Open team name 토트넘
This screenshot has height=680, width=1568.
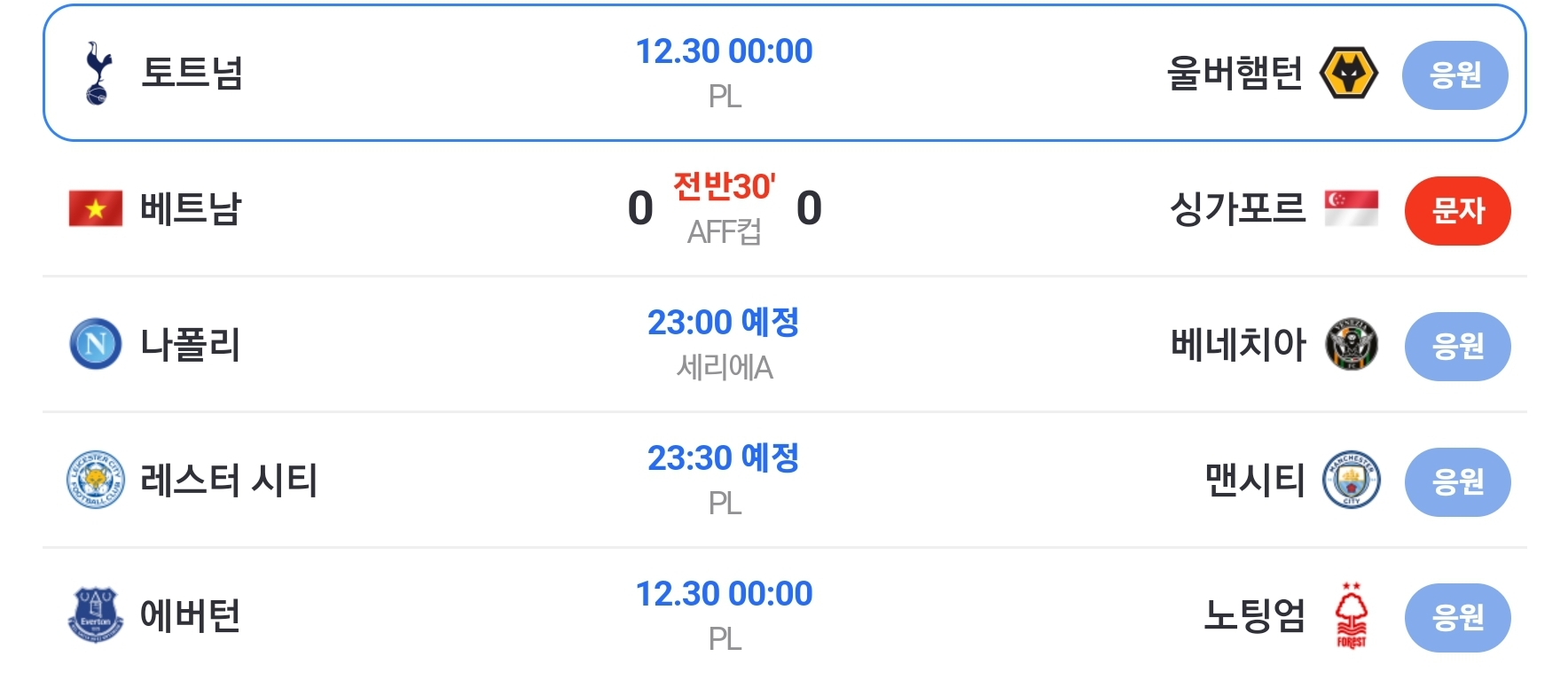pos(192,73)
